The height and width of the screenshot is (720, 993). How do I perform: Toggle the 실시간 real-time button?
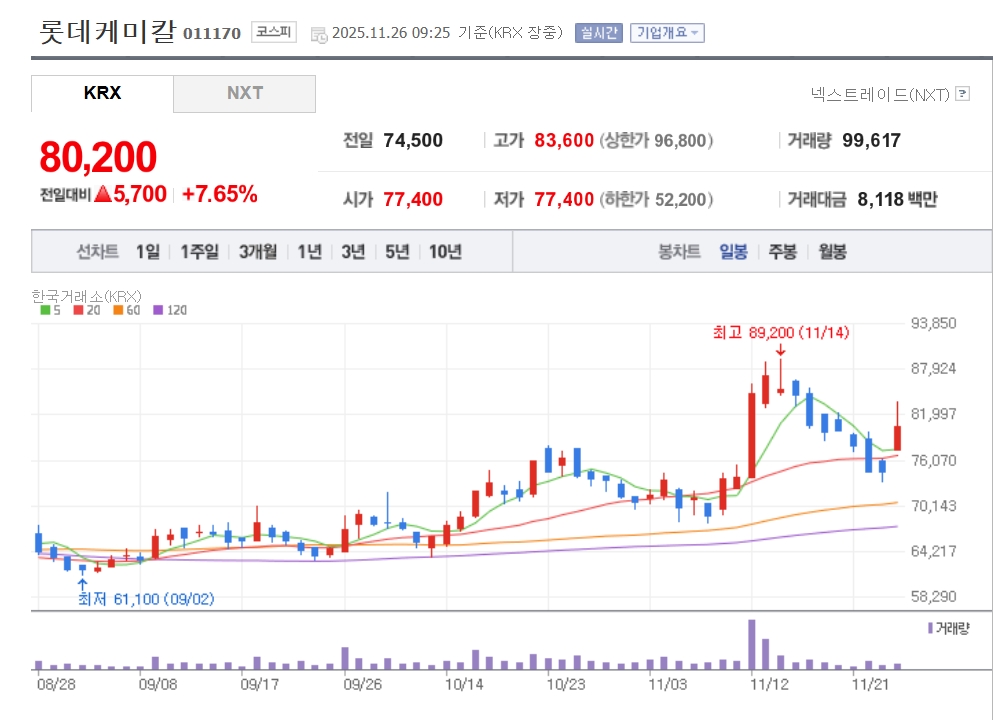[599, 32]
